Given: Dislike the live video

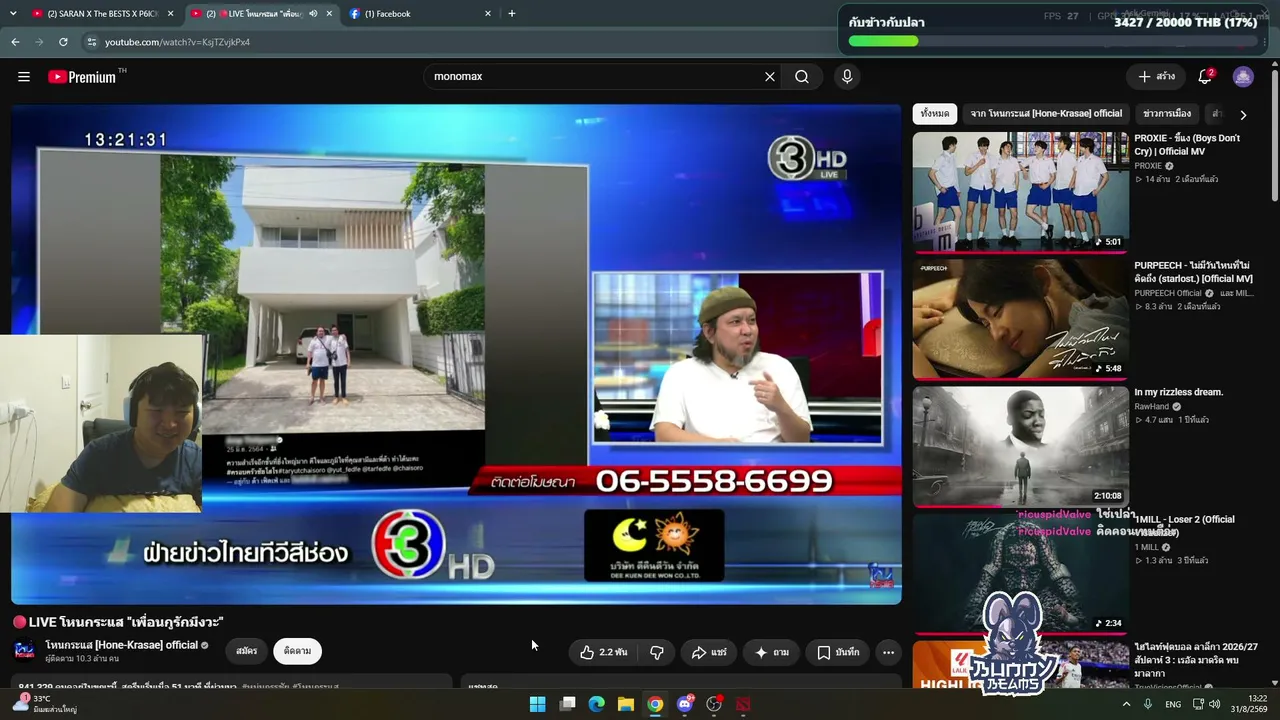Looking at the screenshot, I should [x=657, y=652].
